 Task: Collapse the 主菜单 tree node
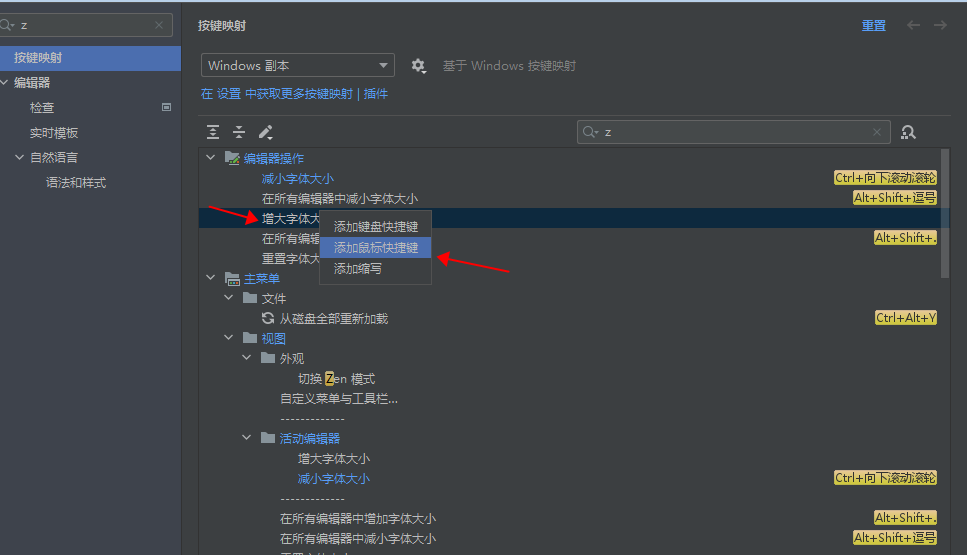(x=210, y=278)
